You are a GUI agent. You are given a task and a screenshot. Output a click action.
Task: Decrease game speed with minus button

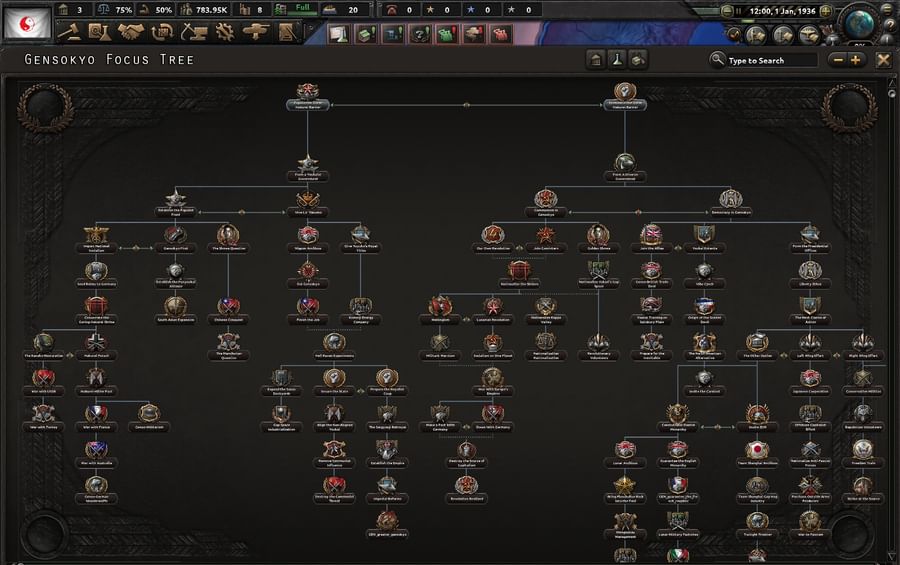click(x=727, y=11)
